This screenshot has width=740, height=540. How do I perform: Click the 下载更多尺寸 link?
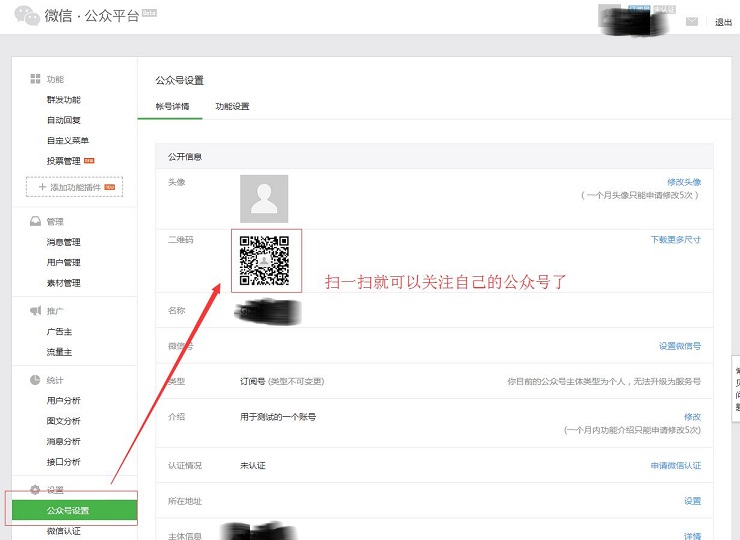676,240
